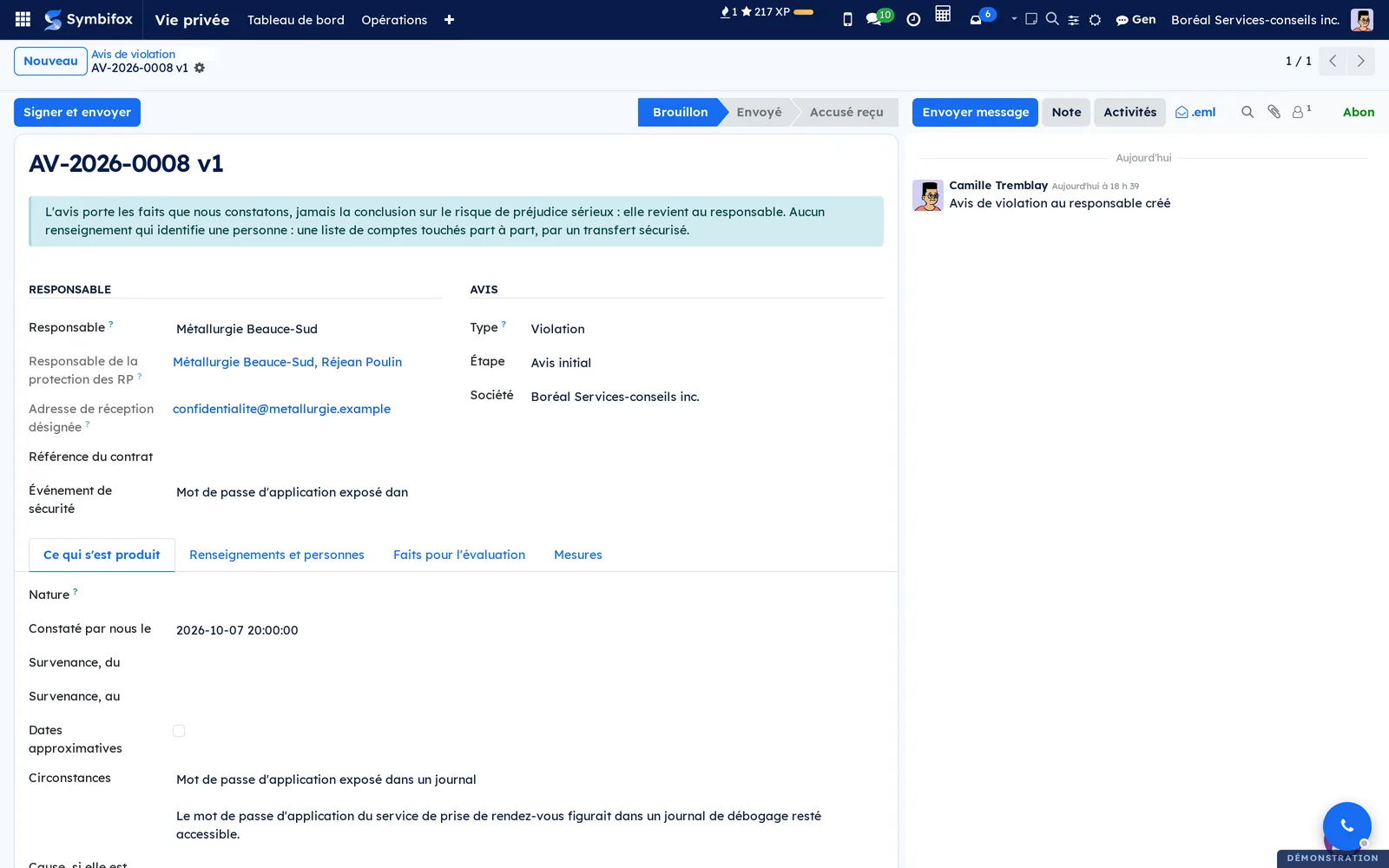This screenshot has width=1389, height=868.
Task: Open the Vie privée module home
Action: 192,20
